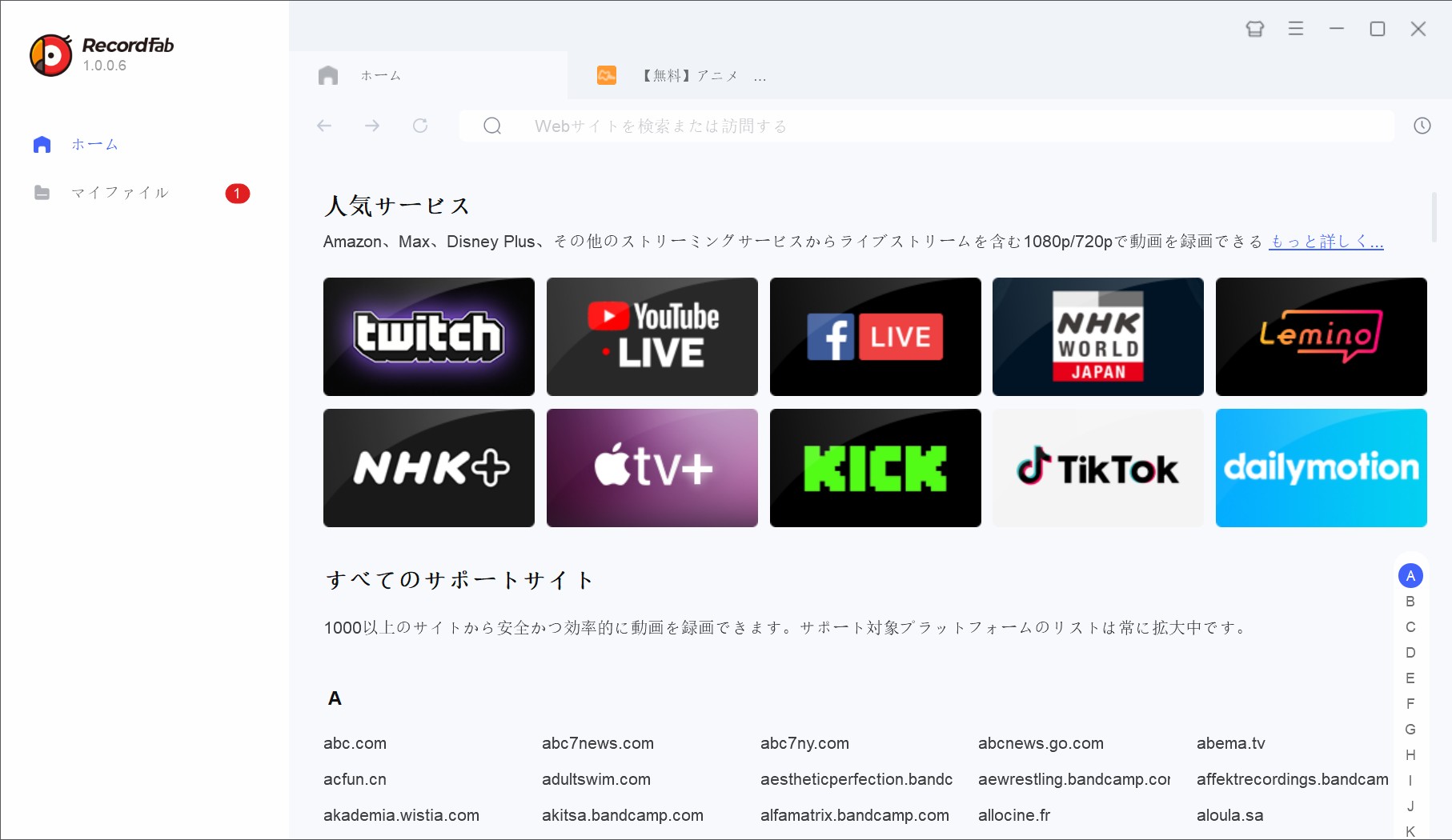Screen dimensions: 1452x840
Task: Open the aloula.sa site link
Action: (x=1230, y=815)
